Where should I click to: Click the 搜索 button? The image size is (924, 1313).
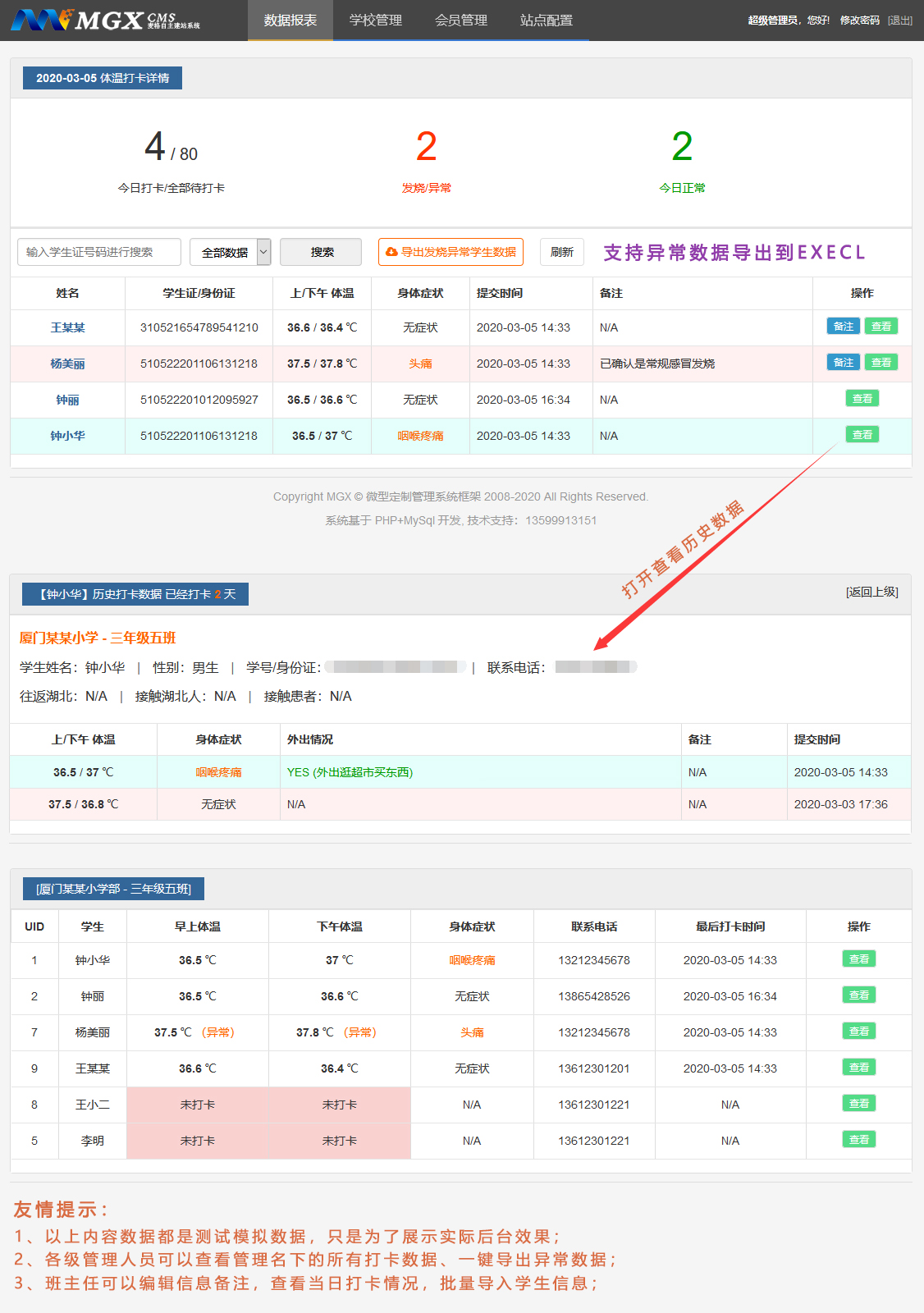[x=321, y=252]
